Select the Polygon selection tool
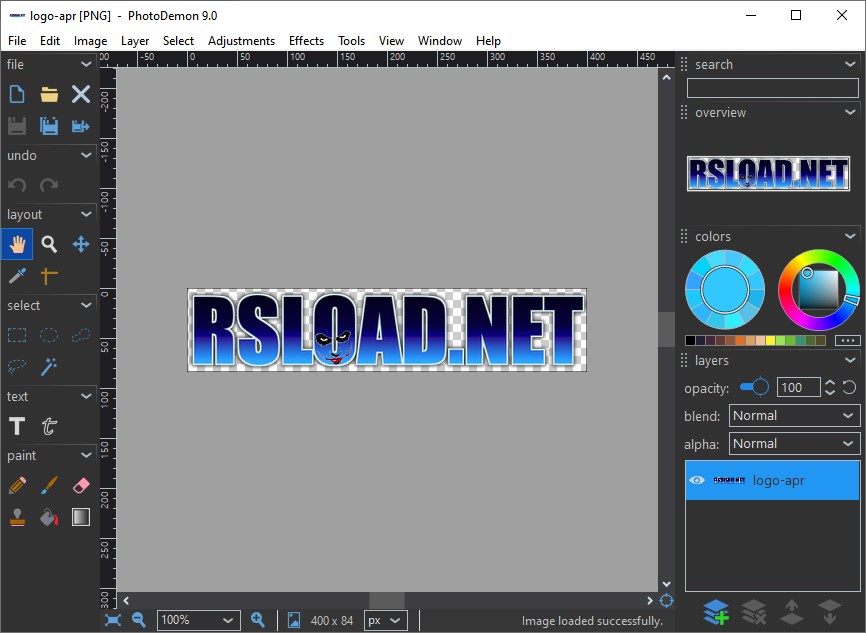Viewport: 866px width, 633px height. [81, 335]
